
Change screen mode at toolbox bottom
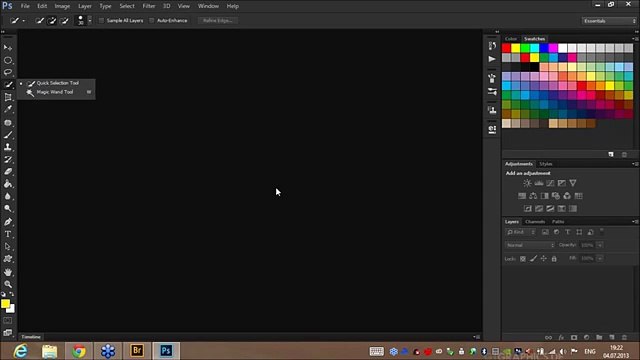point(8,333)
